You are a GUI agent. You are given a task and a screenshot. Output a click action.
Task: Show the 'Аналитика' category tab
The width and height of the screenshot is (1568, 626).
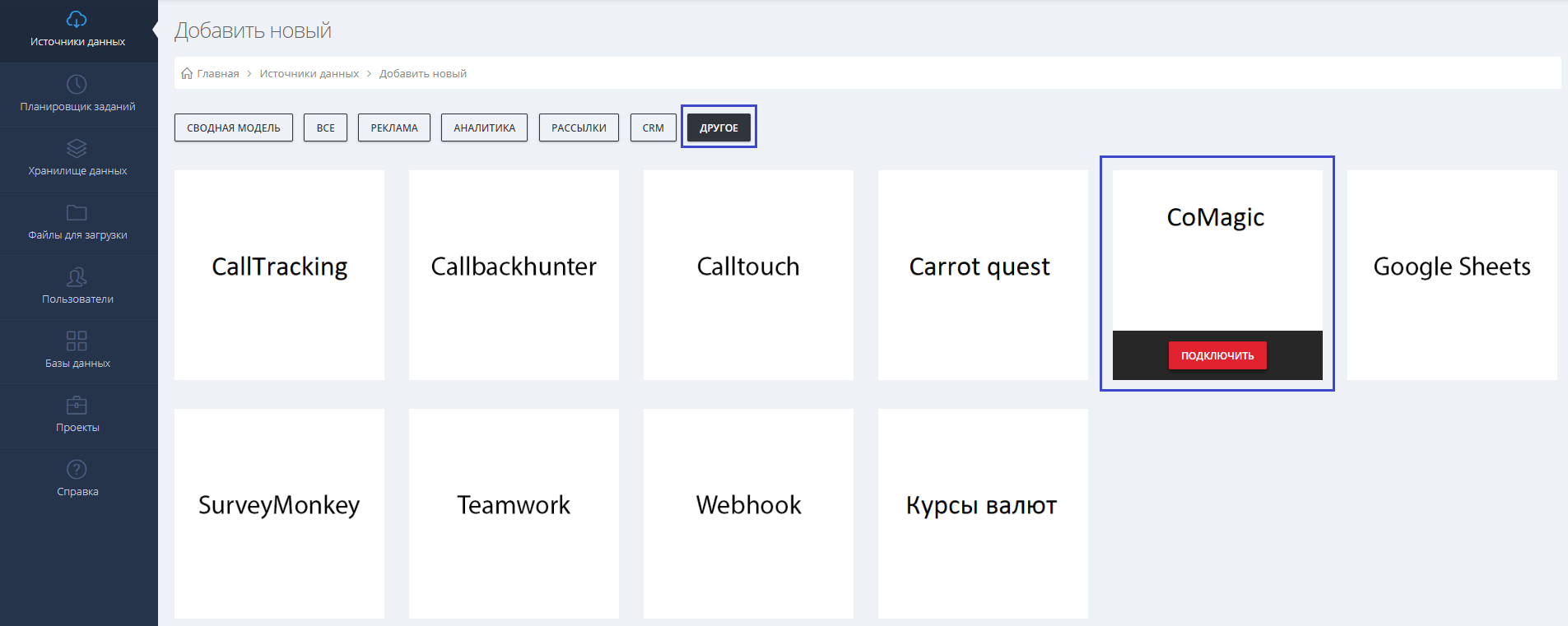tap(484, 128)
